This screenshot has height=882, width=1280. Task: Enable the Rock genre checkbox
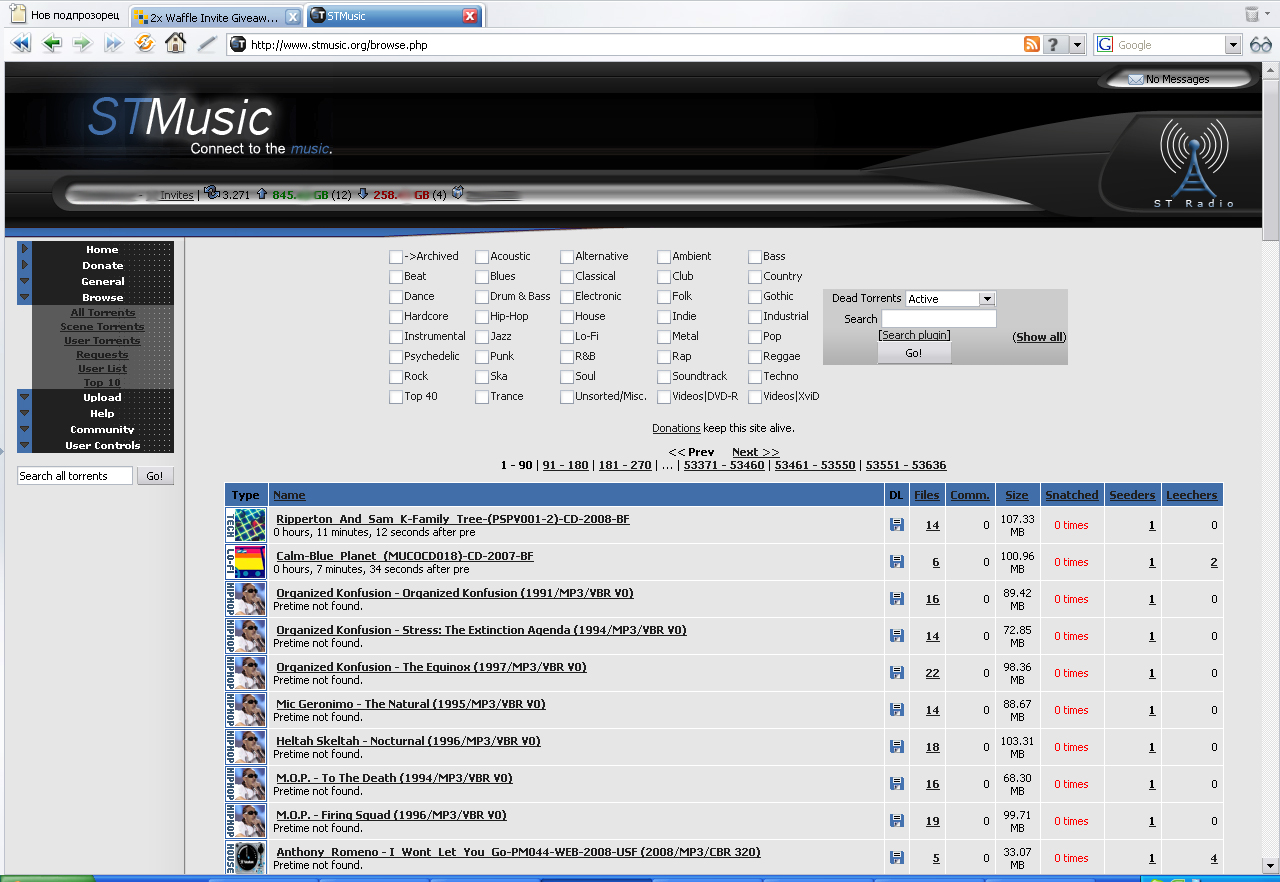(x=396, y=377)
